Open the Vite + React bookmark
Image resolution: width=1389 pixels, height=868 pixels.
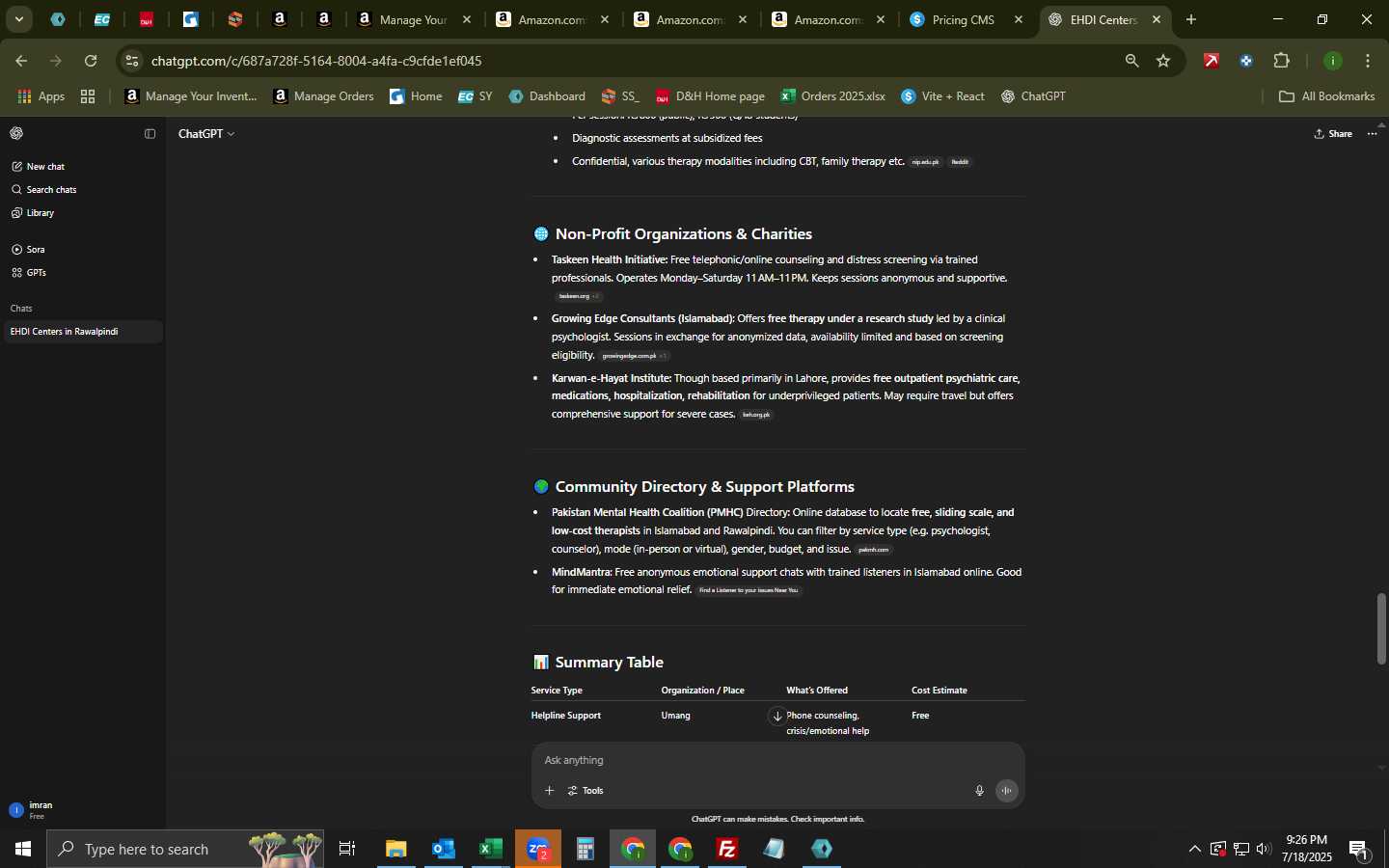[943, 96]
